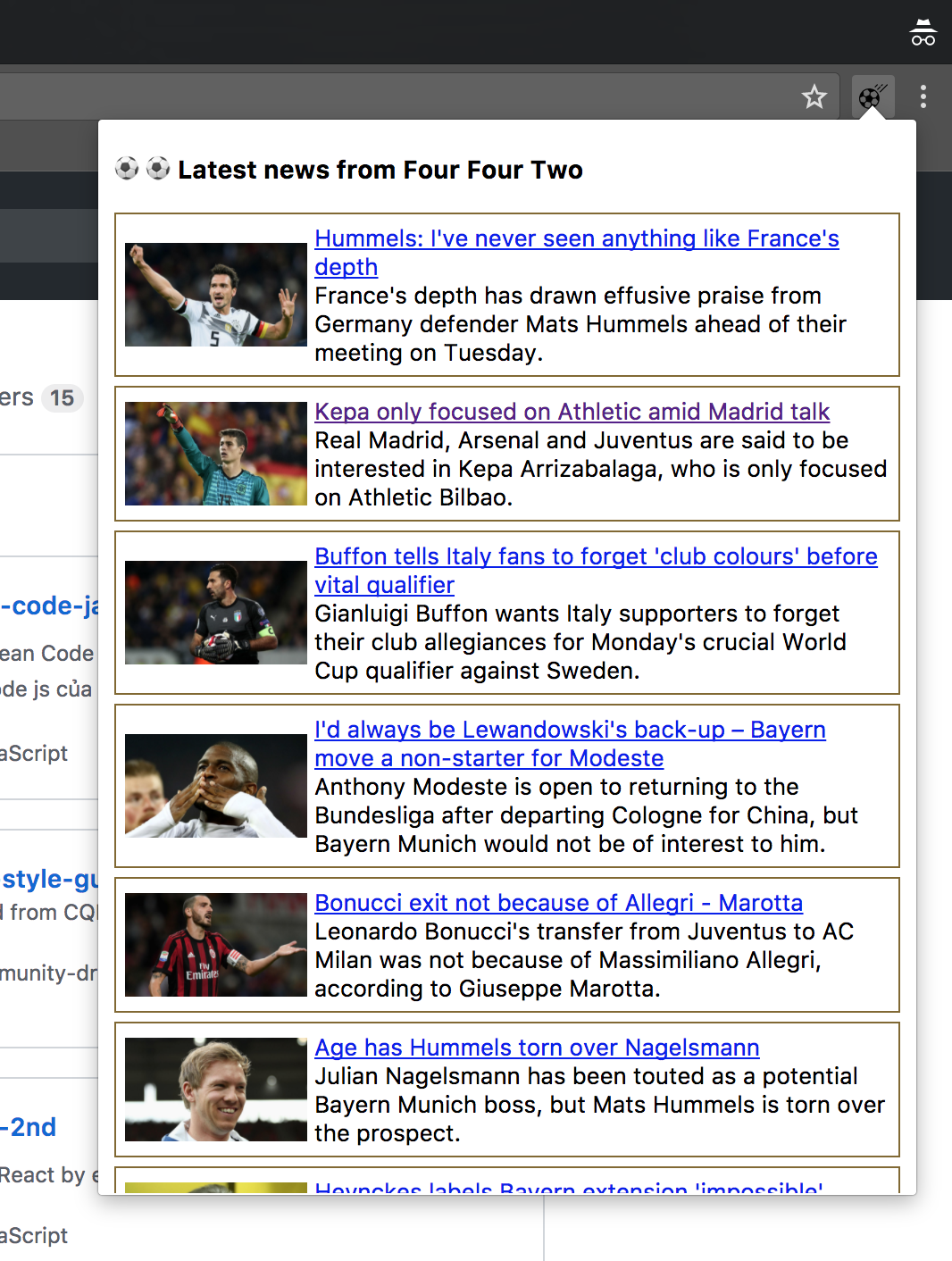This screenshot has height=1261, width=952.
Task: Click the -2nd blue link in the background
Action: click(29, 1127)
